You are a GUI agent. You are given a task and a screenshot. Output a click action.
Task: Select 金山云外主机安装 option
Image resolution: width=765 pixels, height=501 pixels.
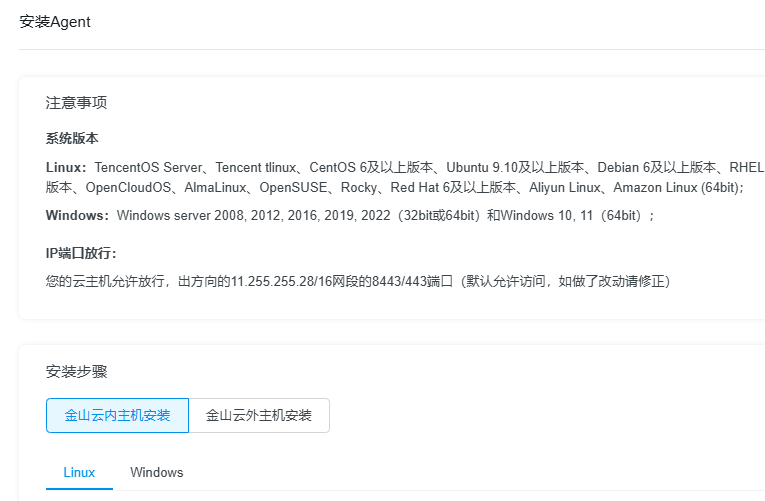(x=259, y=415)
